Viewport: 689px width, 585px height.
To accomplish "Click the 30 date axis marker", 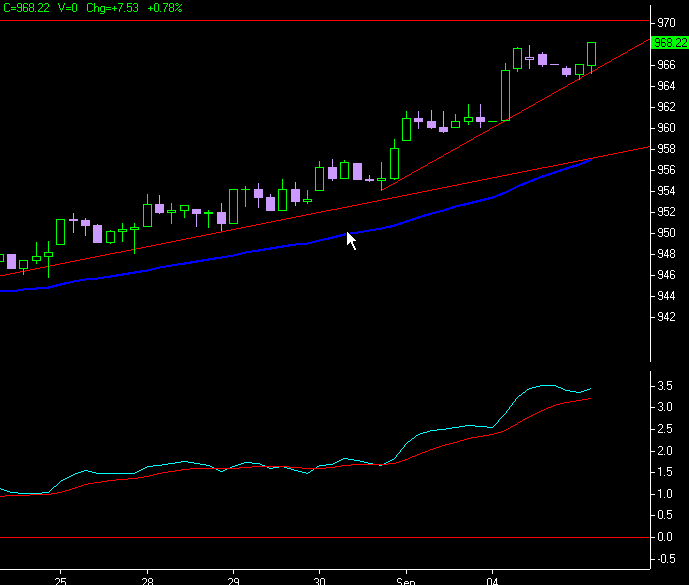I will coord(319,581).
